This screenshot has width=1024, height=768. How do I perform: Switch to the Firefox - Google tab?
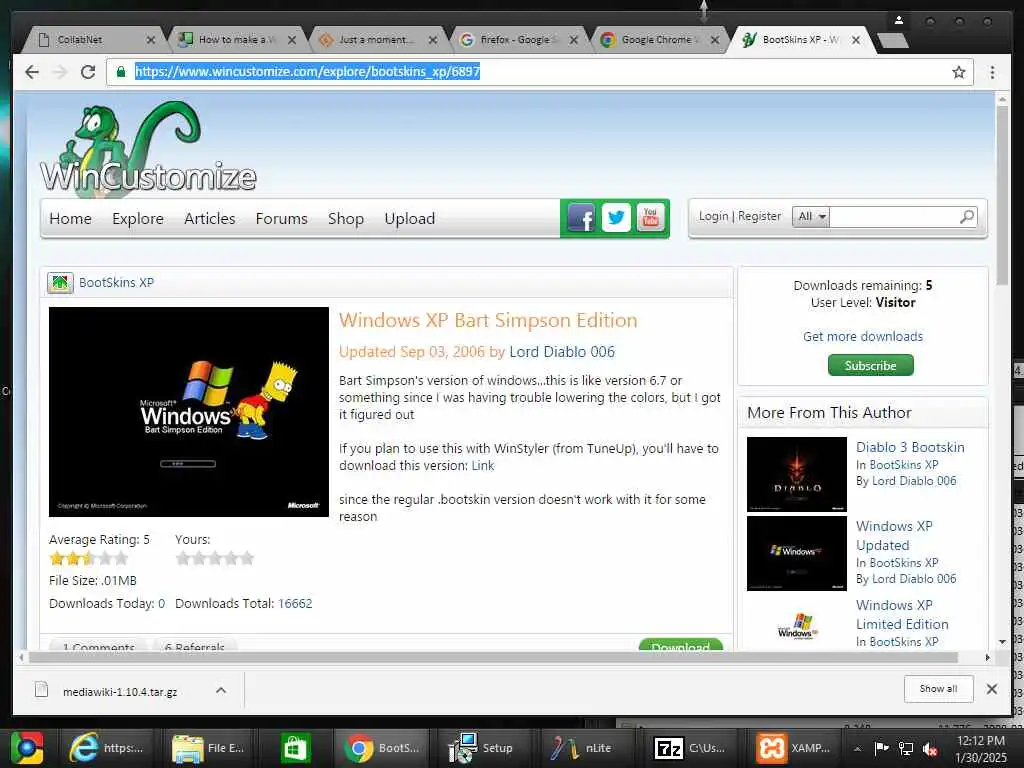(x=519, y=40)
